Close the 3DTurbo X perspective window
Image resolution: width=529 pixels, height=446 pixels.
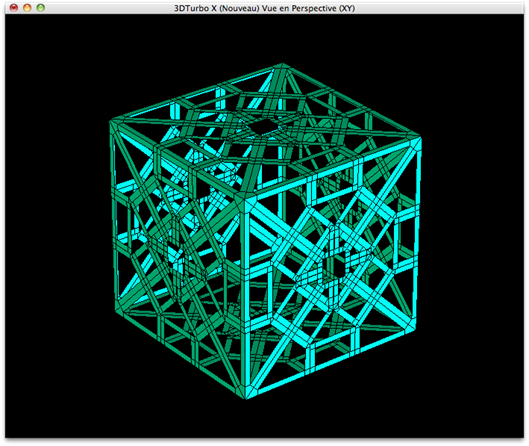[13, 8]
